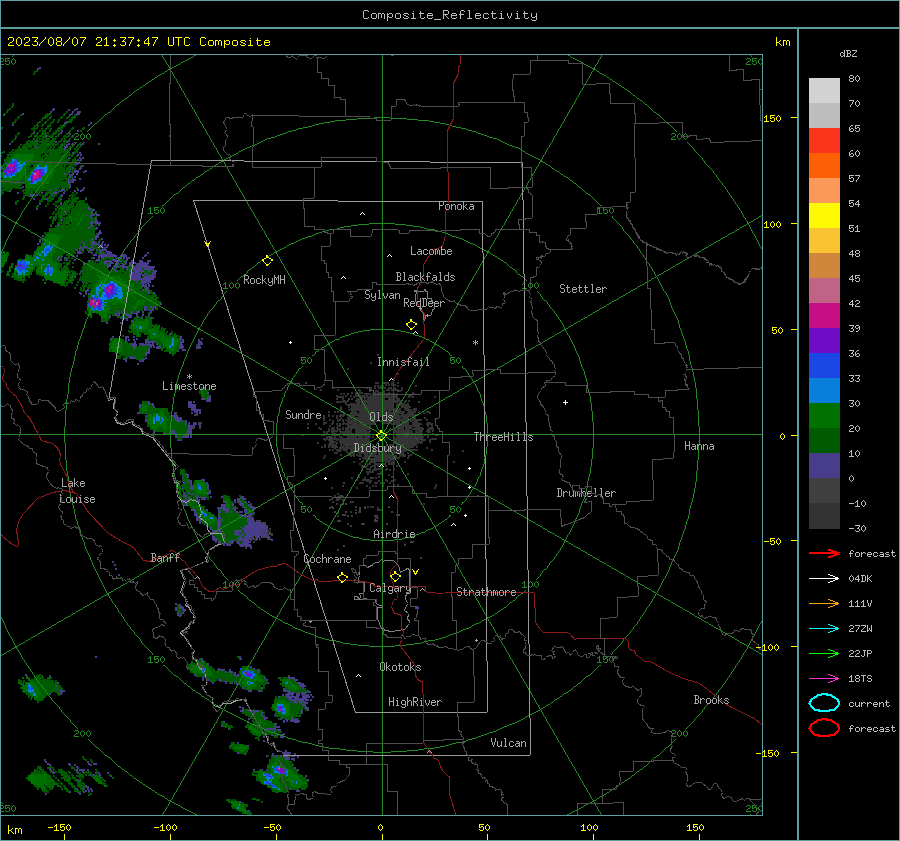This screenshot has width=900, height=841.
Task: Click the Calgary city label
Action: point(390,588)
